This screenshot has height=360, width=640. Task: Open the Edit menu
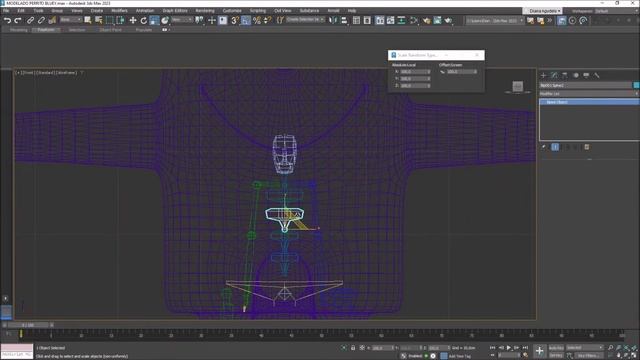[x=20, y=11]
